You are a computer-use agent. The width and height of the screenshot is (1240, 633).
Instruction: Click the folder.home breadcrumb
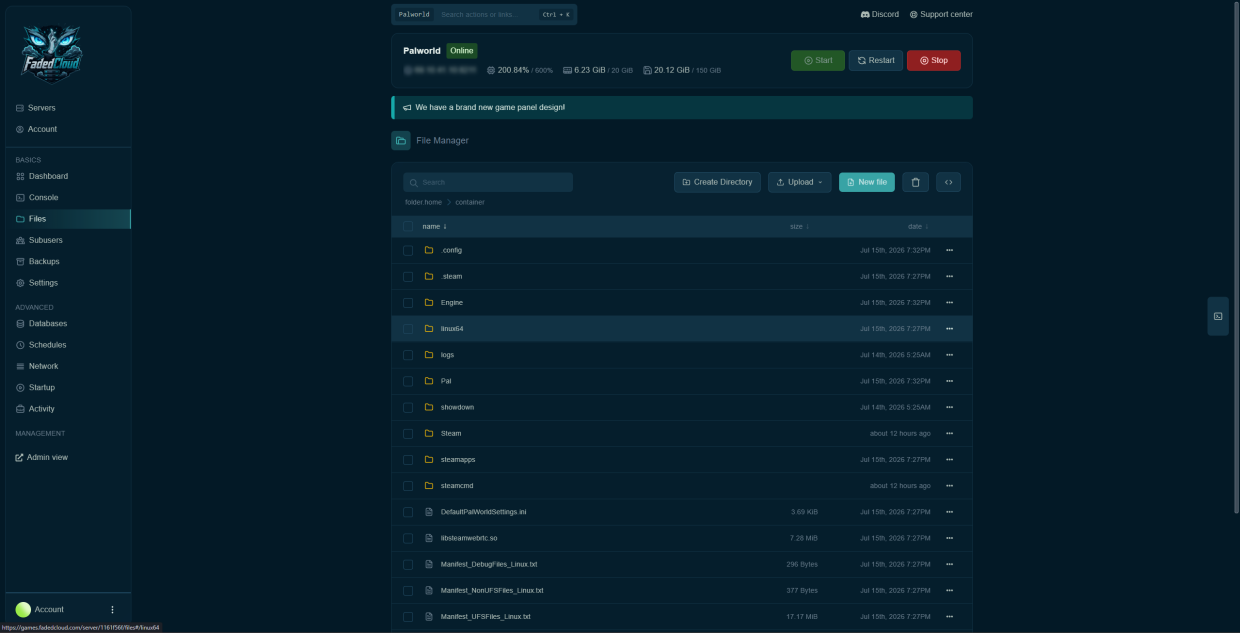click(423, 202)
